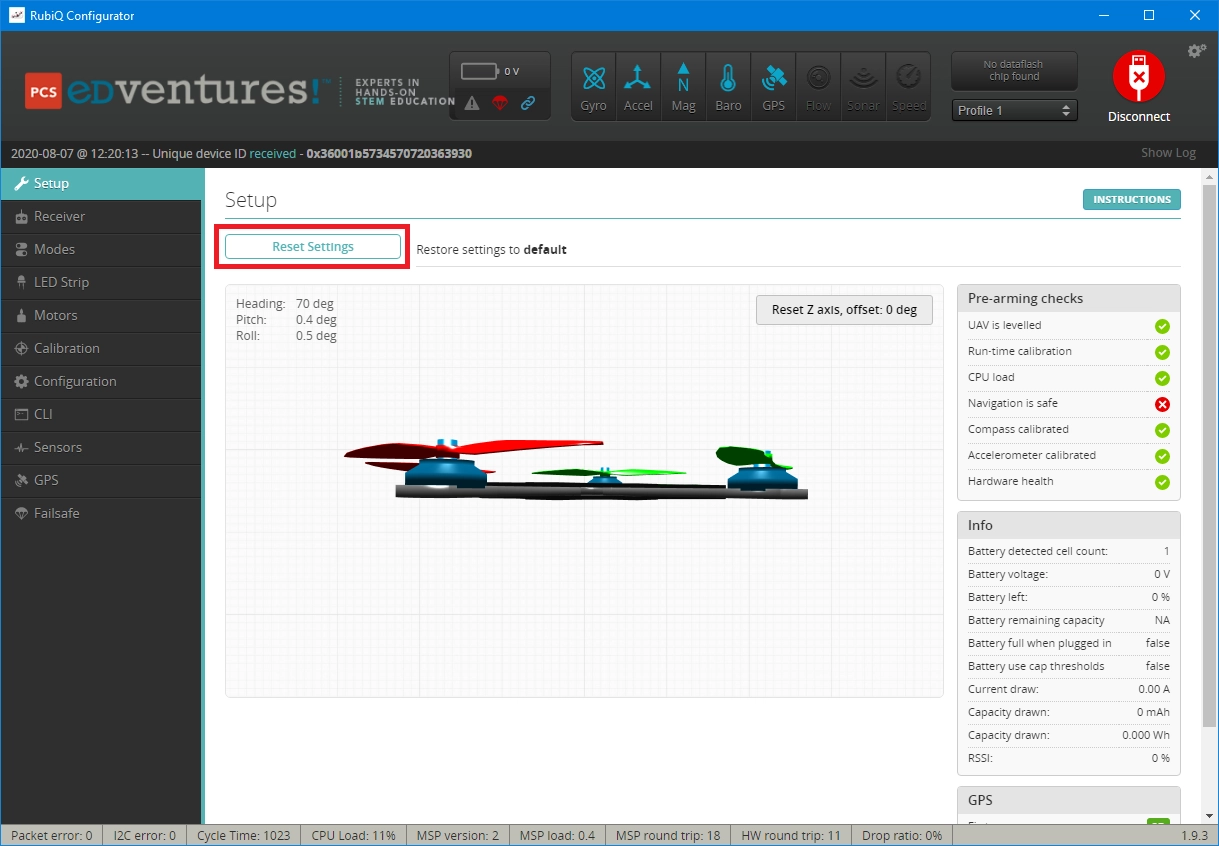Open the gear options in top-right corner

click(1196, 51)
